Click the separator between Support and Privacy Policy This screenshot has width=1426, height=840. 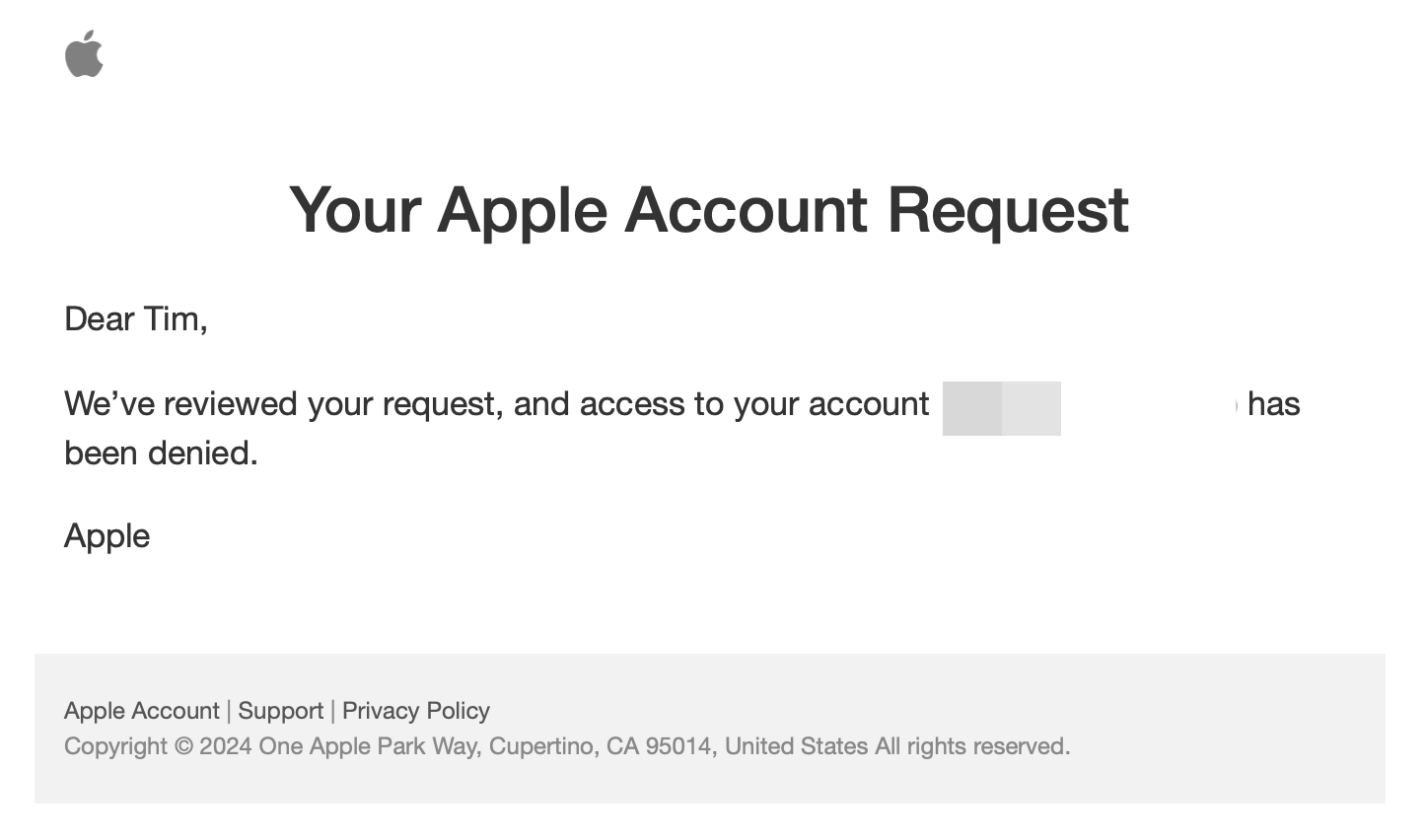(333, 711)
